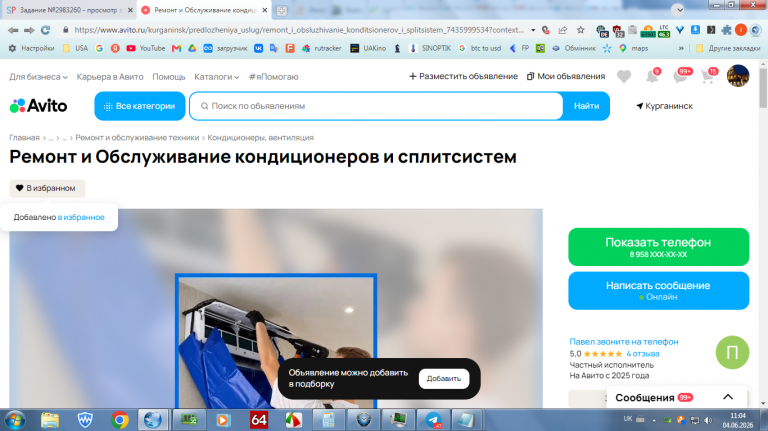Open Мои объявления
Viewport: 768px width, 431px height.
[566, 76]
